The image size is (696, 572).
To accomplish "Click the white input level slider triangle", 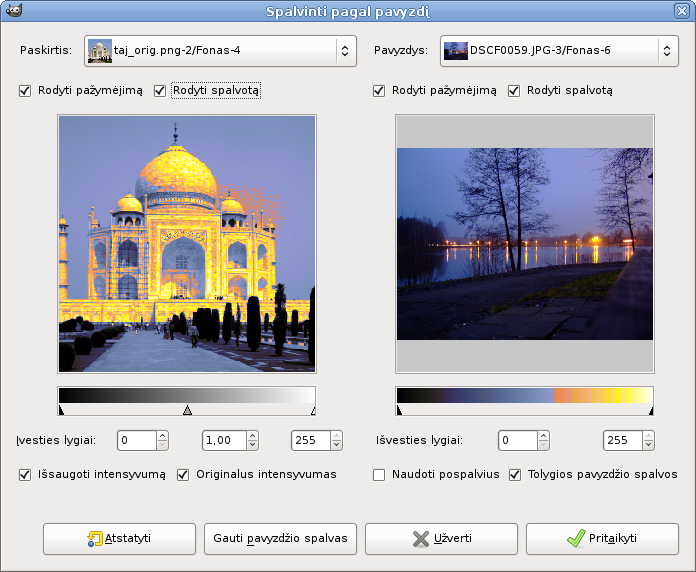I will pyautogui.click(x=313, y=410).
